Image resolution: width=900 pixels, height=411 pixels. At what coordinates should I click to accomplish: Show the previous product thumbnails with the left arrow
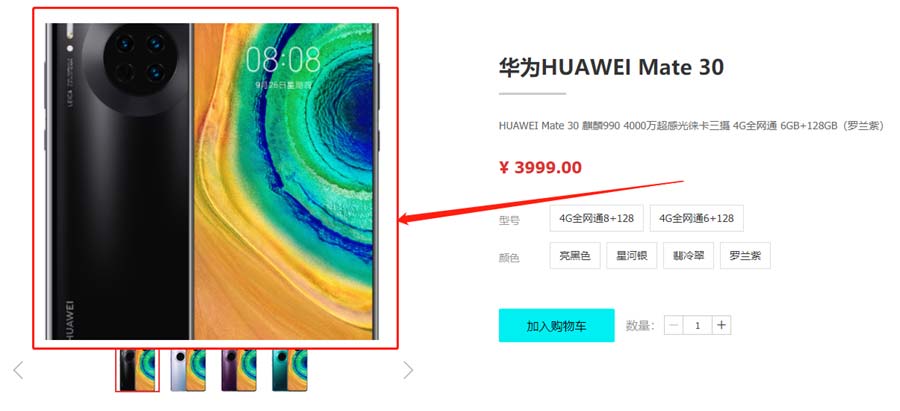(x=18, y=370)
